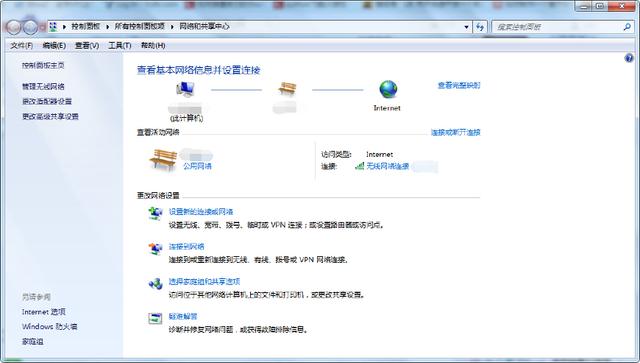This screenshot has height=363, width=640.
Task: Expand the arrow after 所有控制面板项 breadcrumb
Action: coord(172,27)
